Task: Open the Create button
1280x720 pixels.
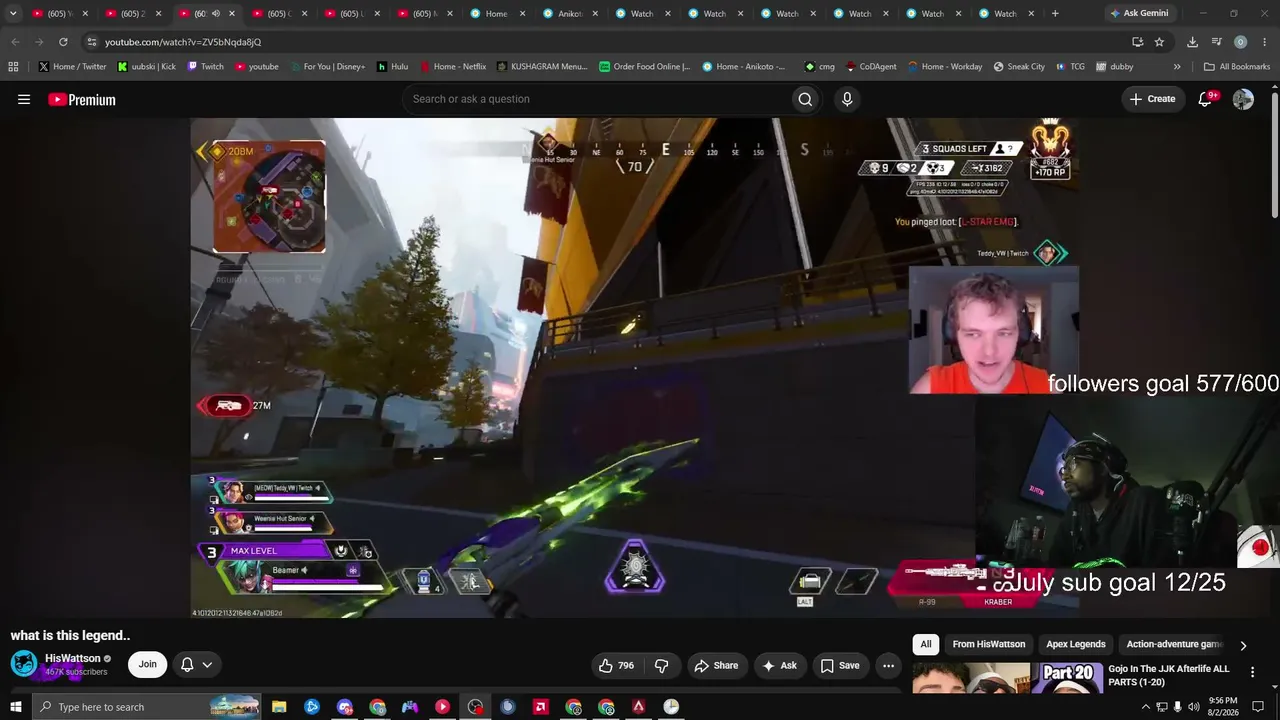Action: (x=1152, y=99)
